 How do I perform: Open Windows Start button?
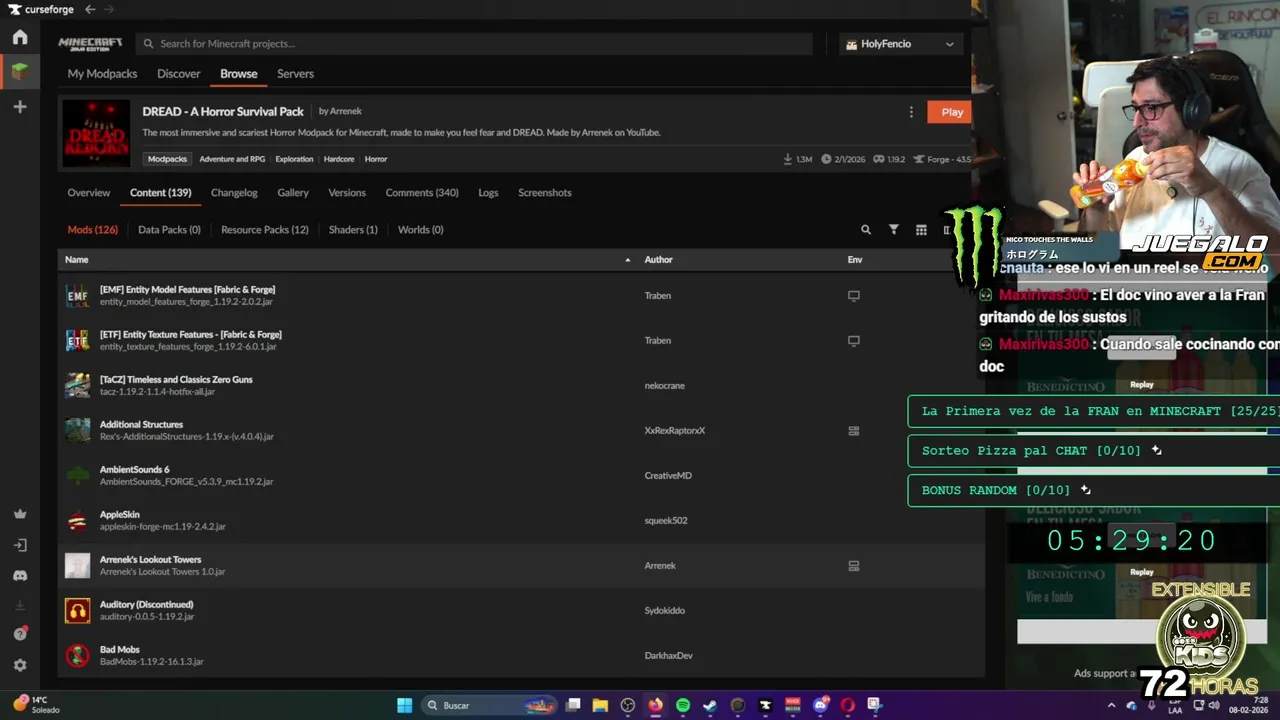[404, 705]
